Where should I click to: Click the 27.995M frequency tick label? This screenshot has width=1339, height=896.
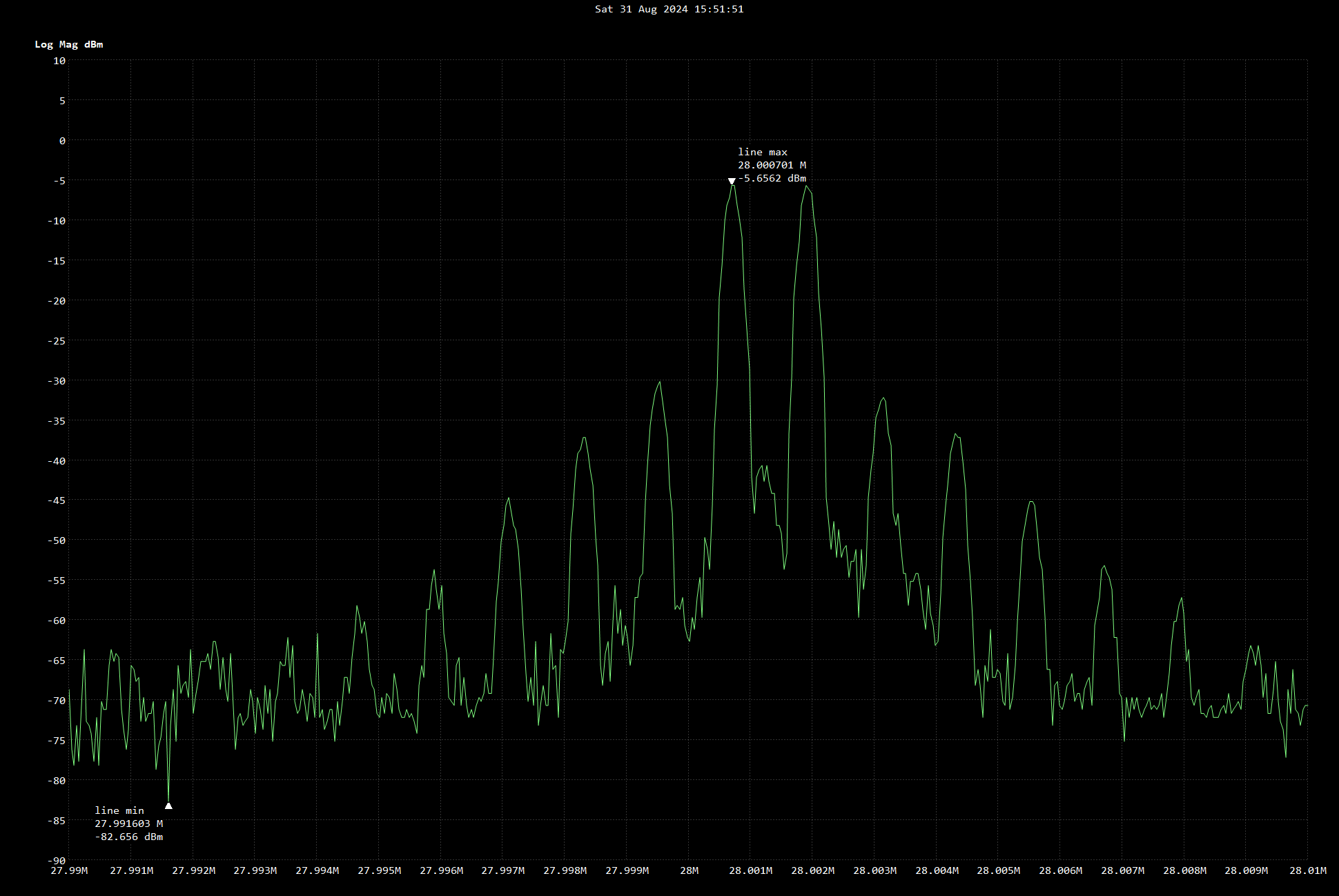point(379,870)
